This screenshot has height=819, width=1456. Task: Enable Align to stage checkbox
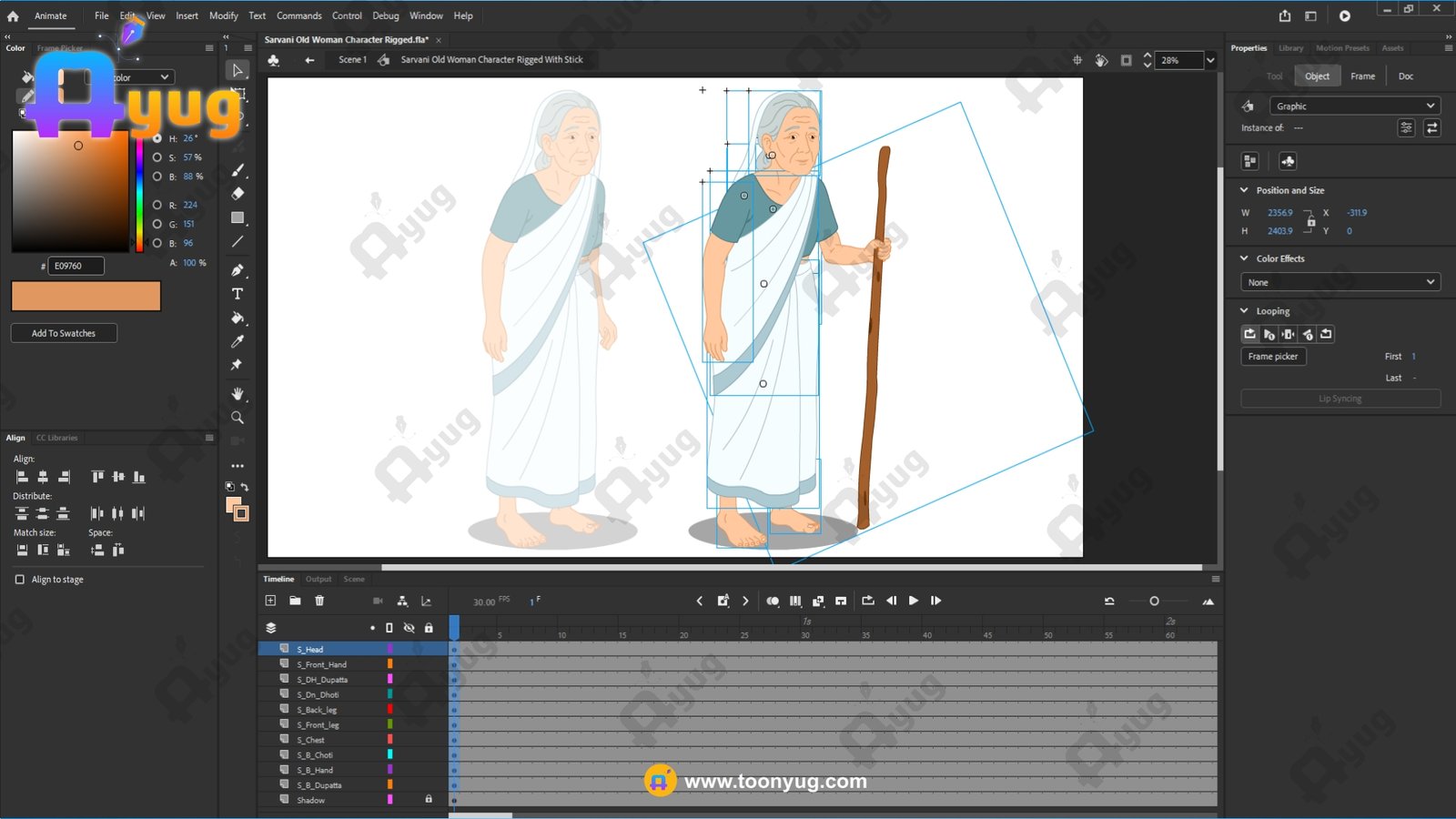pyautogui.click(x=20, y=580)
